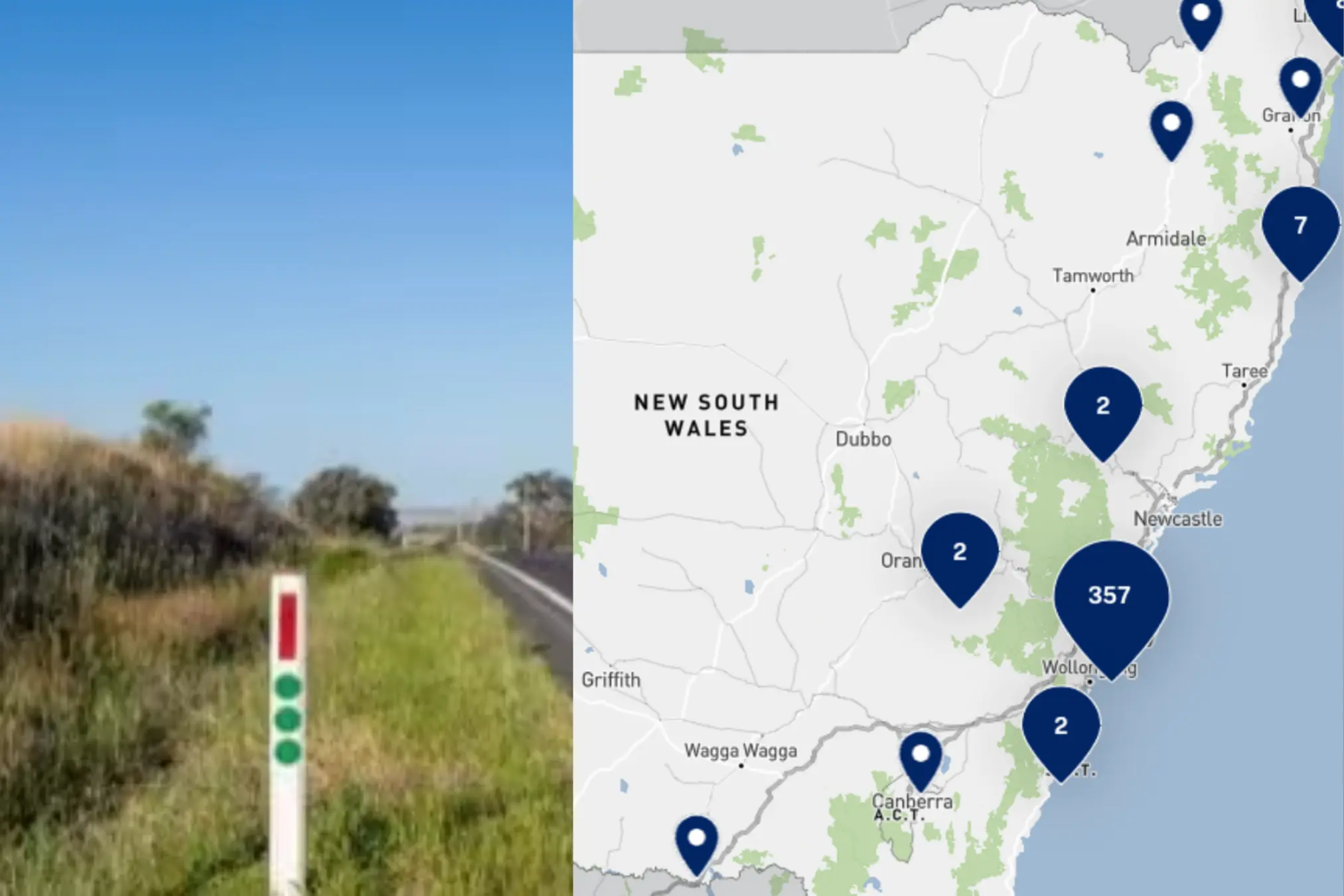1344x896 pixels.
Task: Click the Griffith label on the map
Action: pyautogui.click(x=611, y=680)
